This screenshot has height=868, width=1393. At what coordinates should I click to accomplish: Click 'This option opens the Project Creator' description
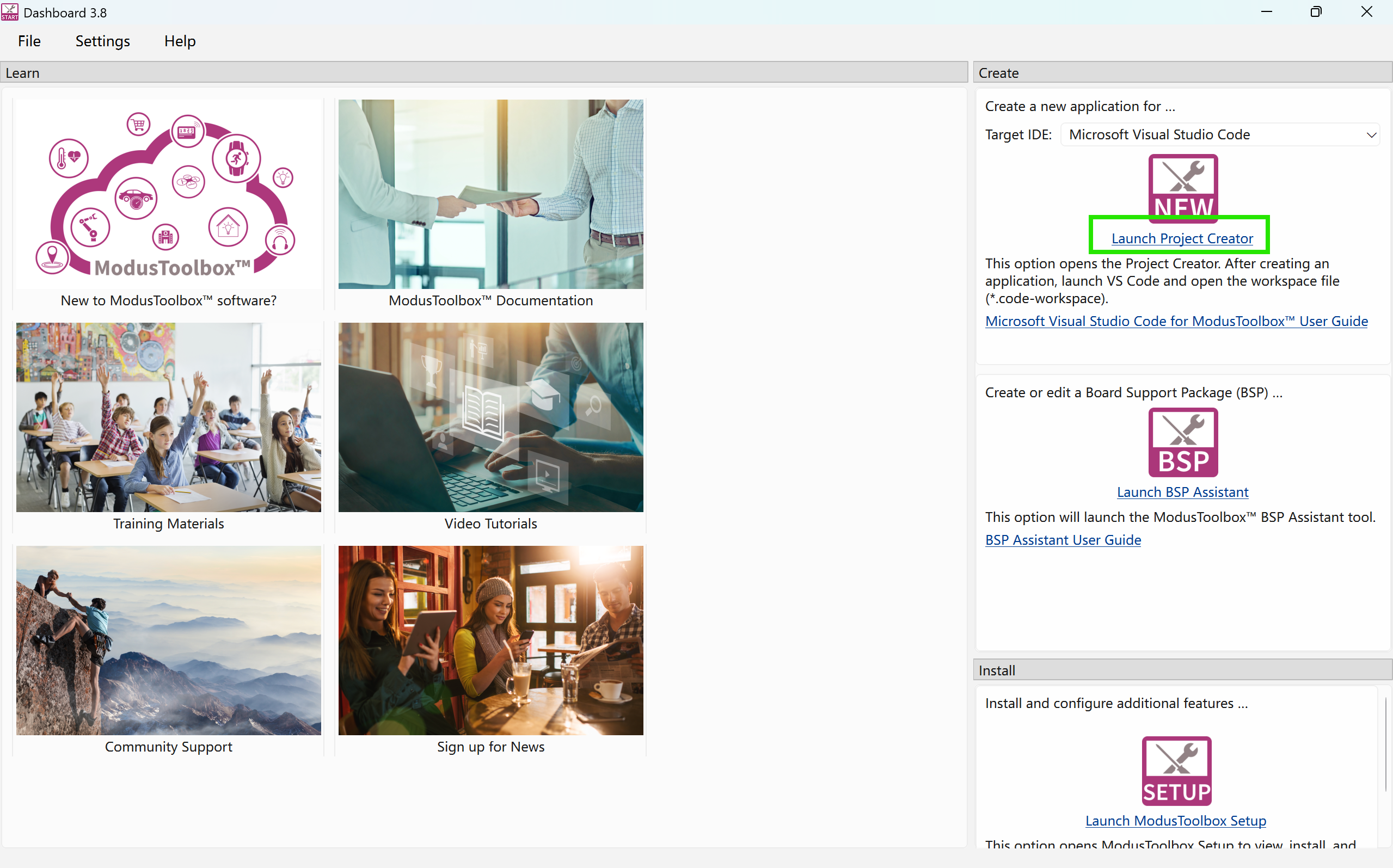click(x=1162, y=281)
